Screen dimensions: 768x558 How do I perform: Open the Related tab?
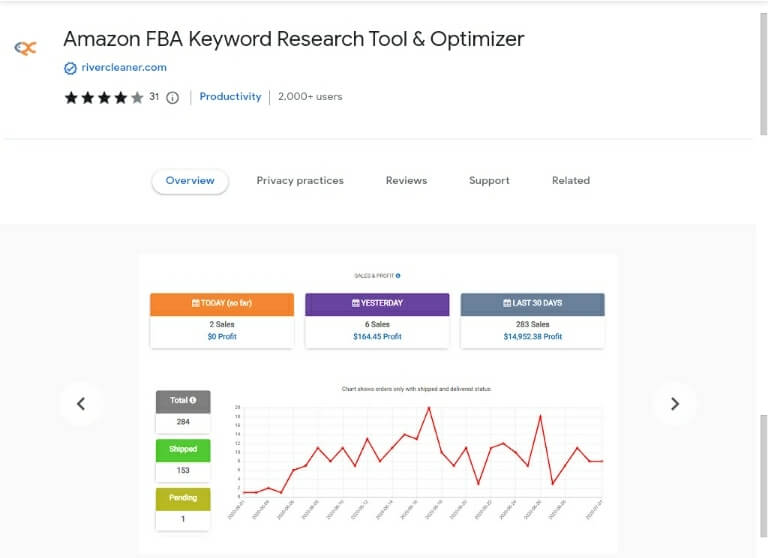point(571,181)
